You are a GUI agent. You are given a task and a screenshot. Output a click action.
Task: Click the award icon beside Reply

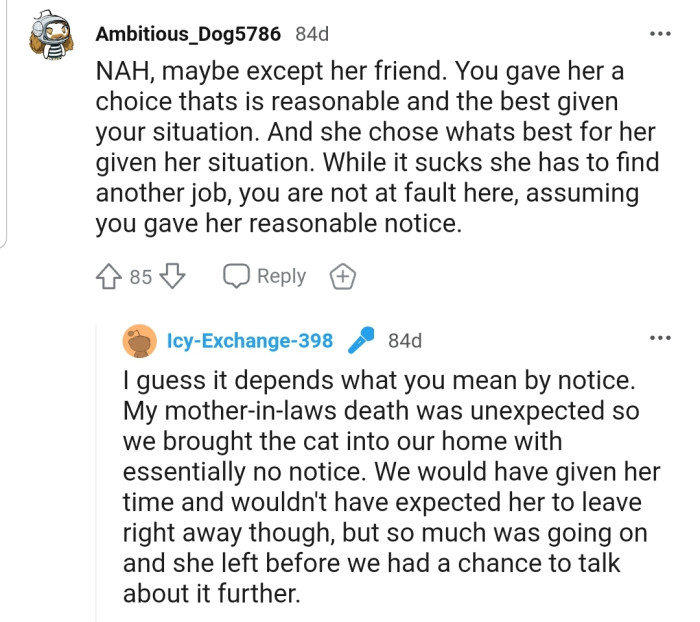(x=343, y=277)
